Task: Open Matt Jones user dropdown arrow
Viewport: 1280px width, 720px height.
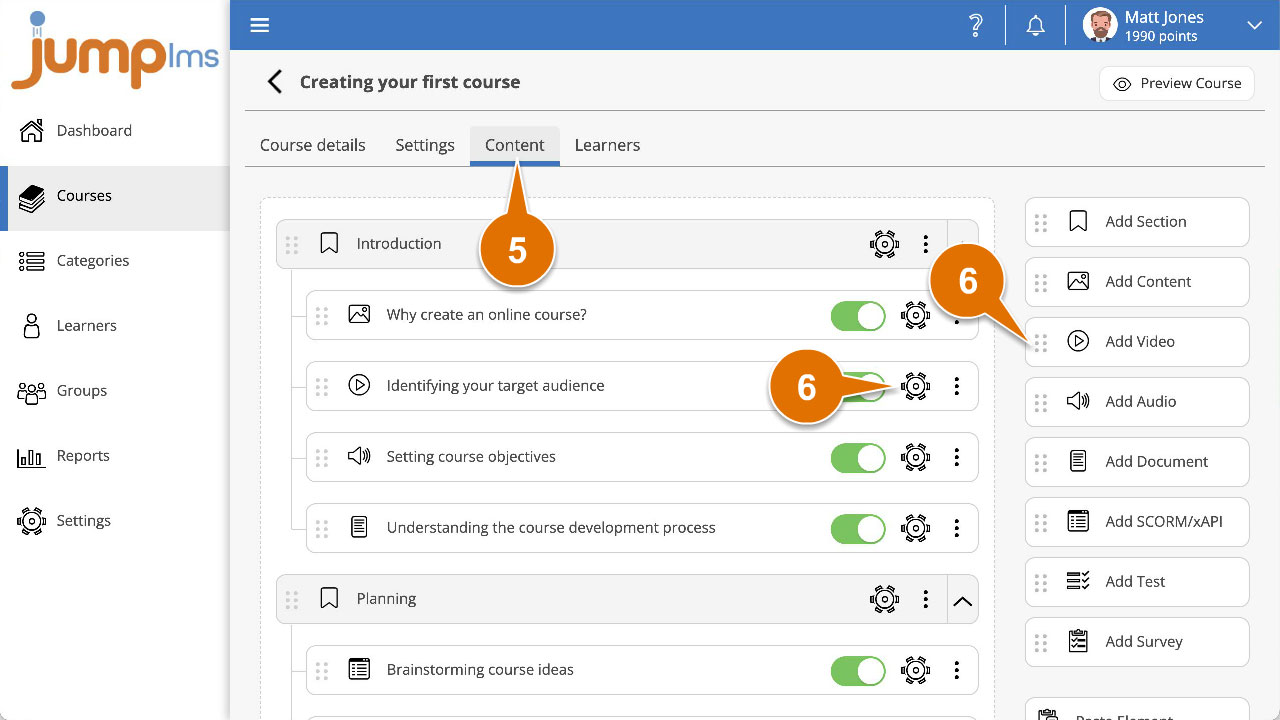Action: tap(1254, 26)
